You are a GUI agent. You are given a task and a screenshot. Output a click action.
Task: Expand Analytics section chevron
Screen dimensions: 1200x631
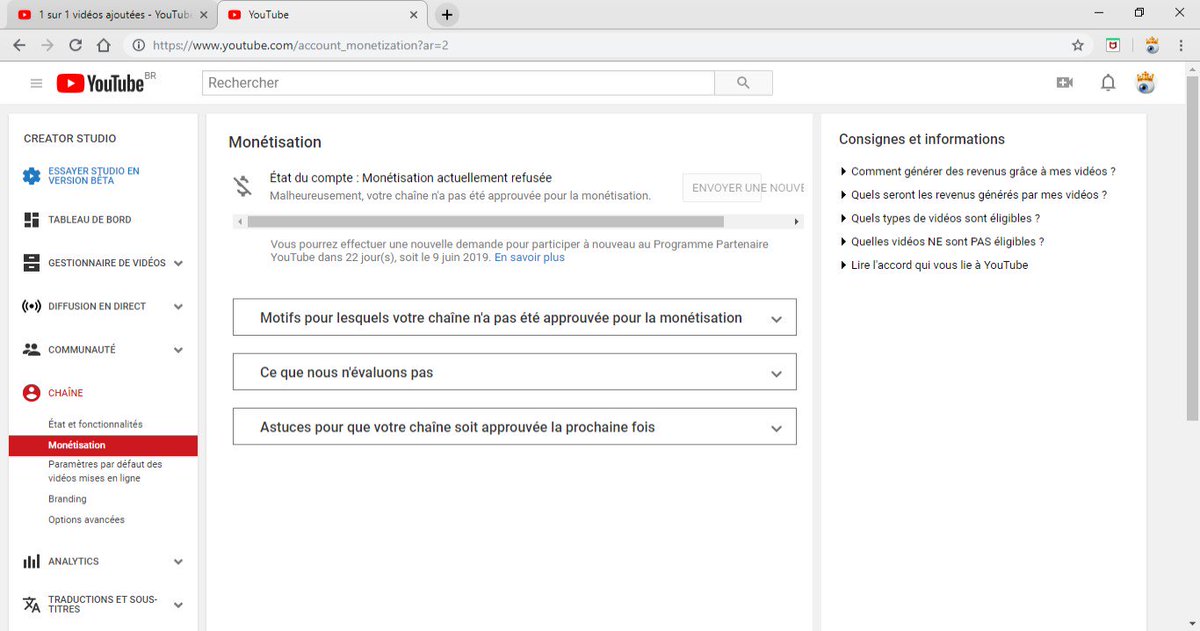(x=178, y=562)
